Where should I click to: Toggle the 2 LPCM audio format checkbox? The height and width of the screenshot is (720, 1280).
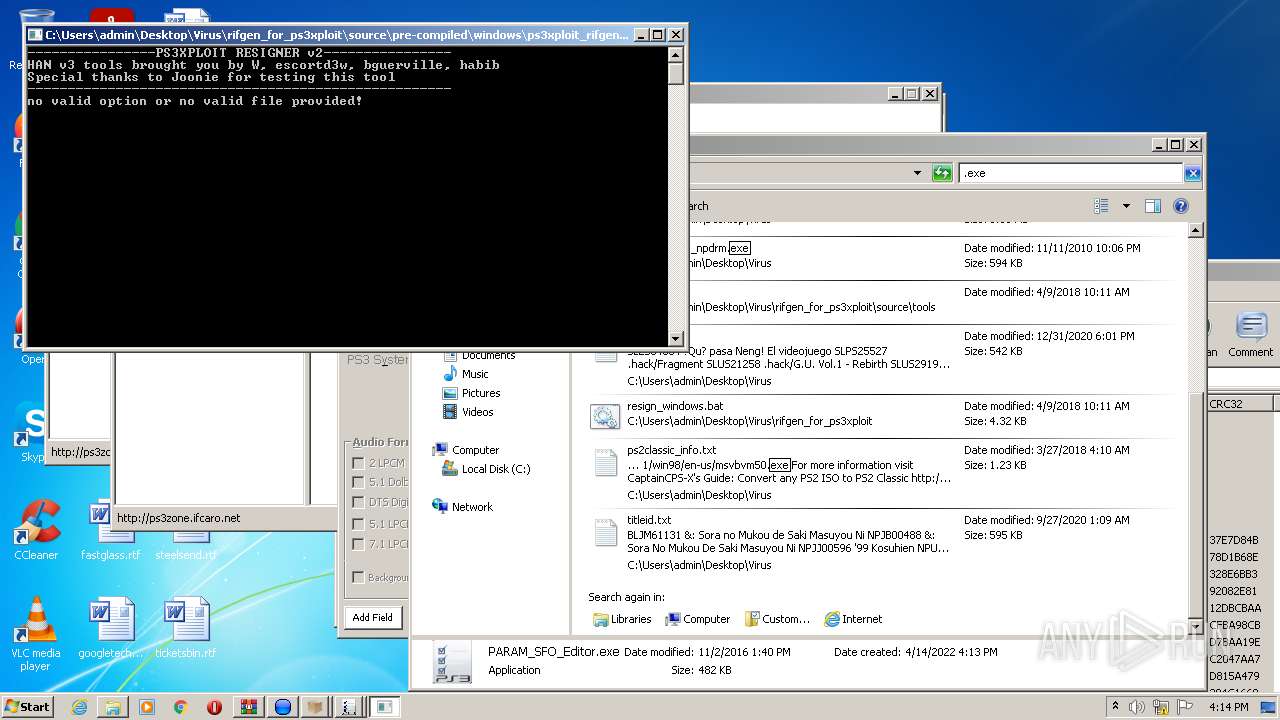pos(358,463)
